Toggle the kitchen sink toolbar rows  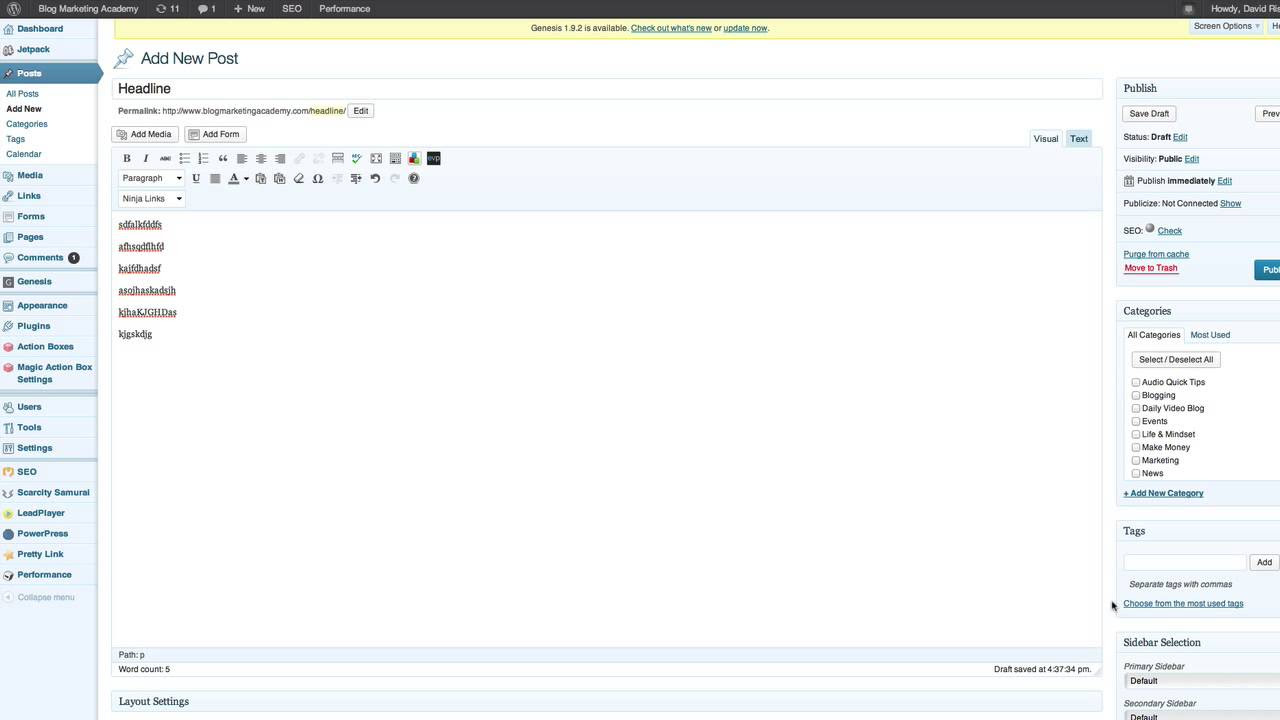(395, 158)
